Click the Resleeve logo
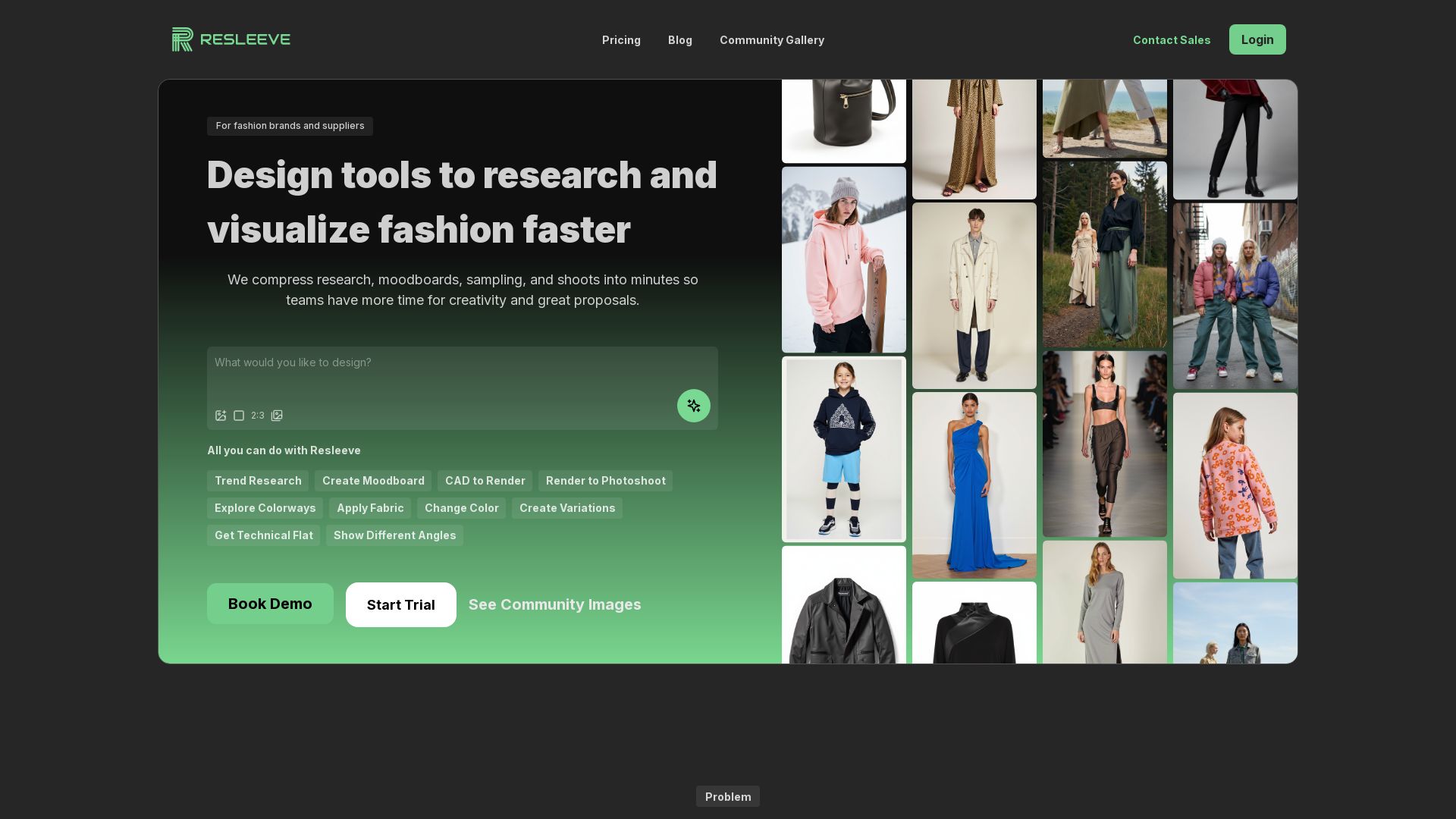The width and height of the screenshot is (1456, 819). 231,39
